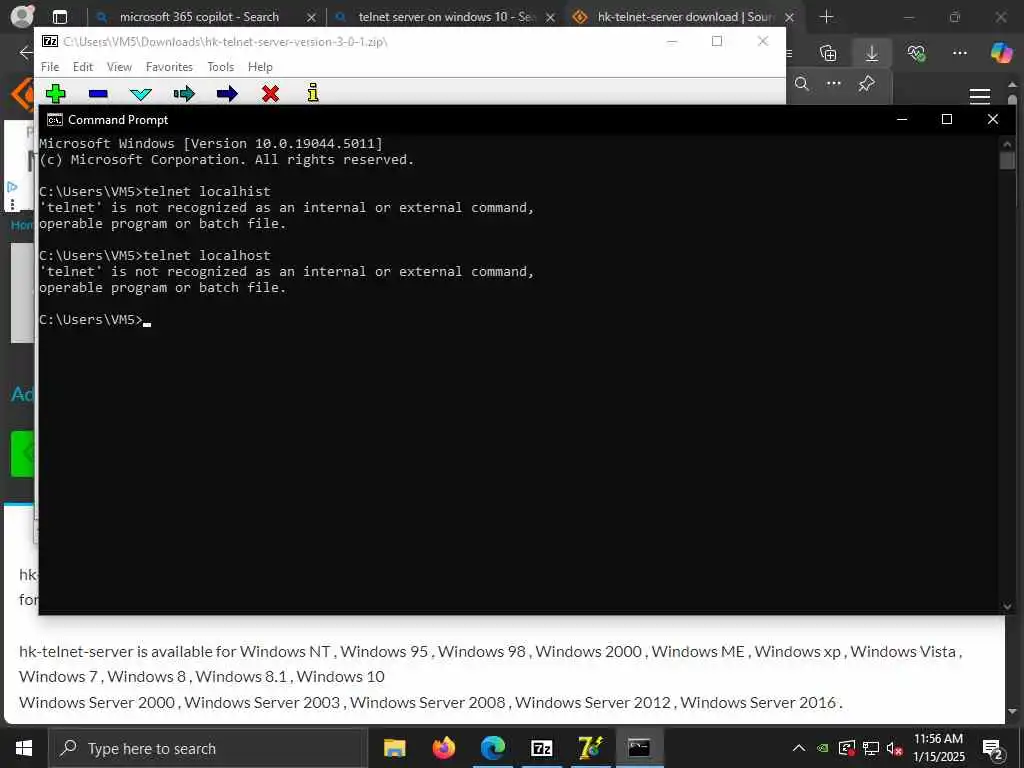1024x768 pixels.
Task: Click the search magnifier in the downloads flyout
Action: point(802,84)
